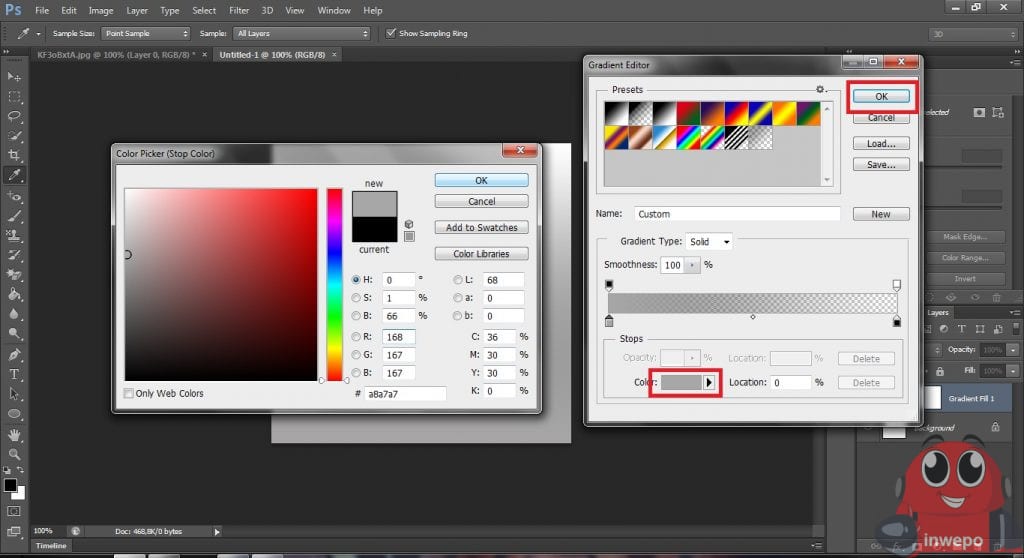Open the Sample Size dropdown
The image size is (1024, 558).
click(x=143, y=33)
